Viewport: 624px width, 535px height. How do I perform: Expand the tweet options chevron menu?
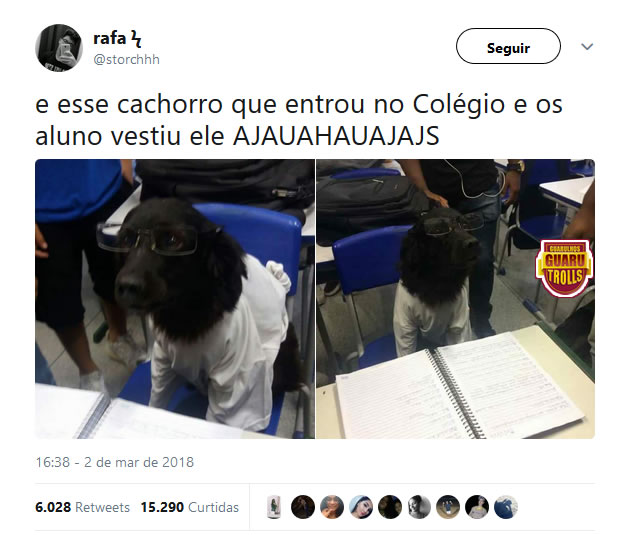click(587, 47)
